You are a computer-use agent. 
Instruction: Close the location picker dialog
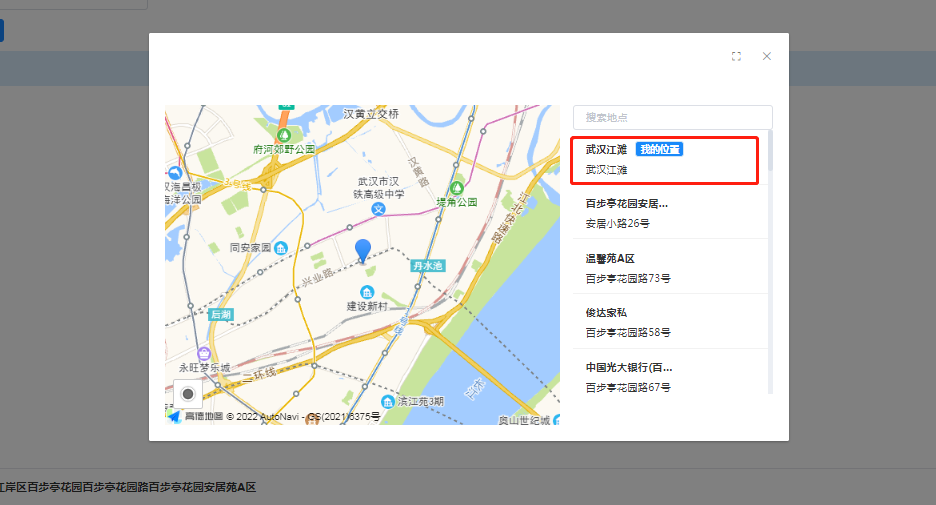(x=767, y=57)
